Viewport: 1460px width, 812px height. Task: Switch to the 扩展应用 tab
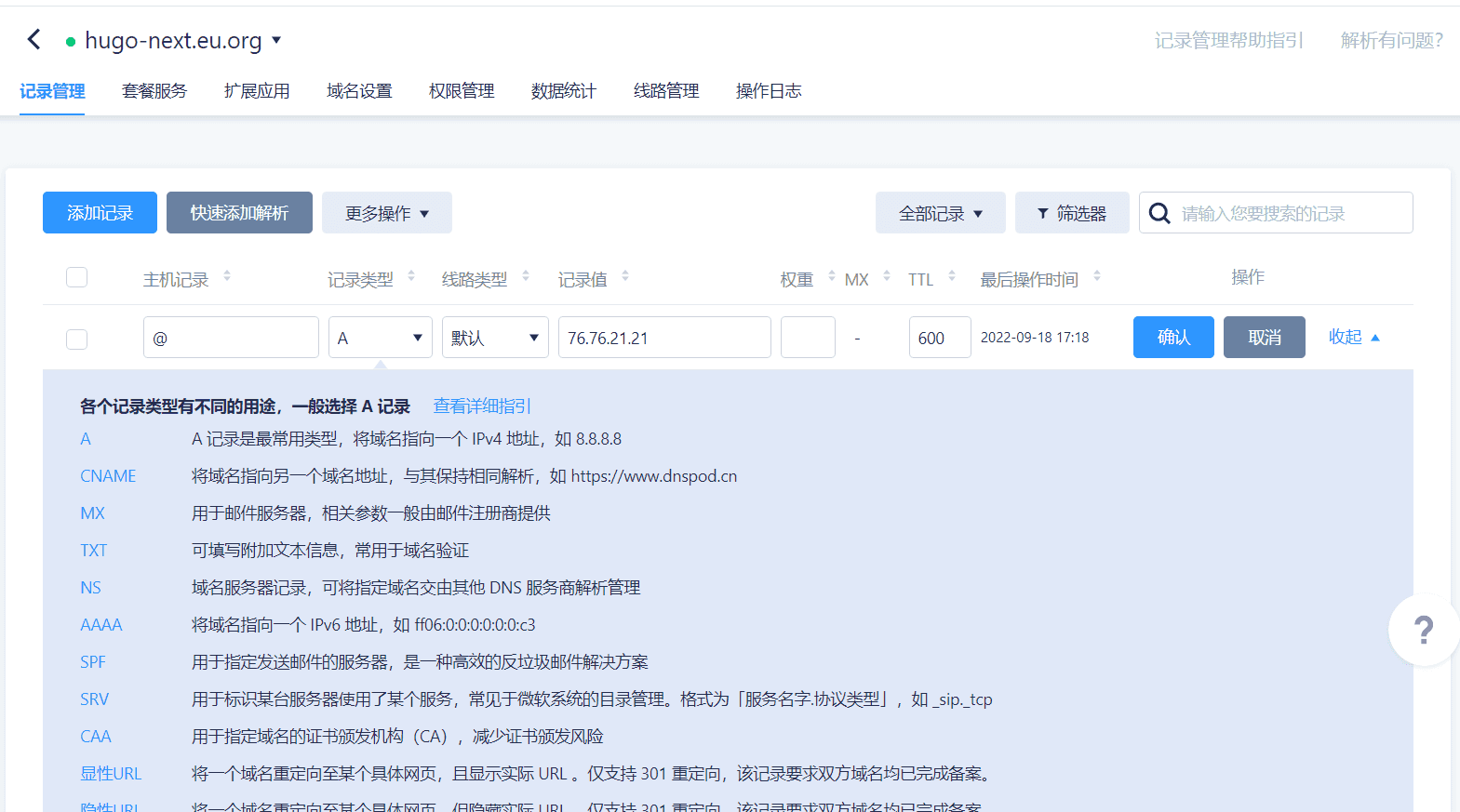(257, 91)
